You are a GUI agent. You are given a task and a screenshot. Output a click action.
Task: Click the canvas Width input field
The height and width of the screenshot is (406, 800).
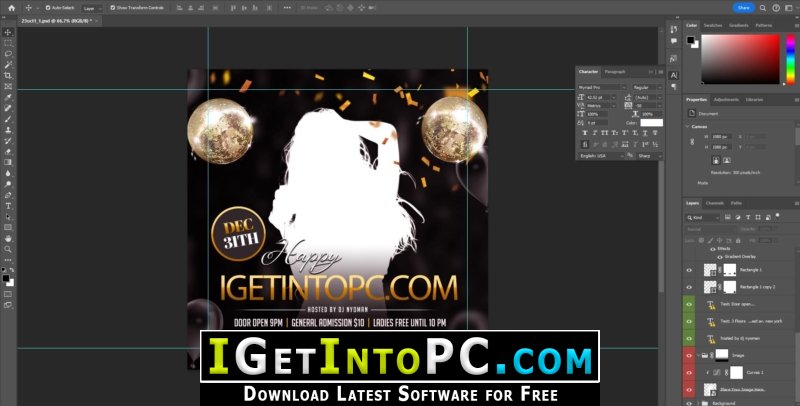pyautogui.click(x=722, y=137)
